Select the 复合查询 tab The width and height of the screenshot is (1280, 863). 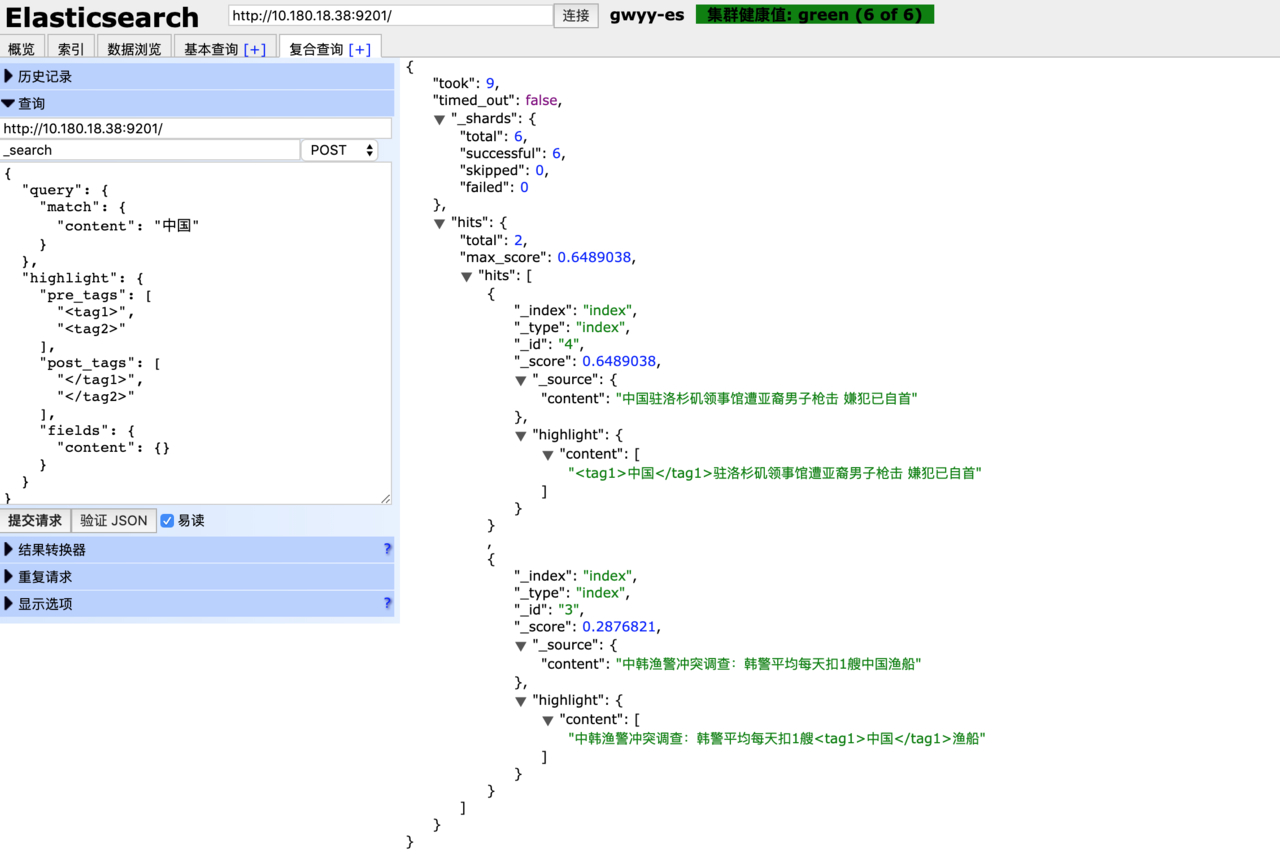click(316, 49)
